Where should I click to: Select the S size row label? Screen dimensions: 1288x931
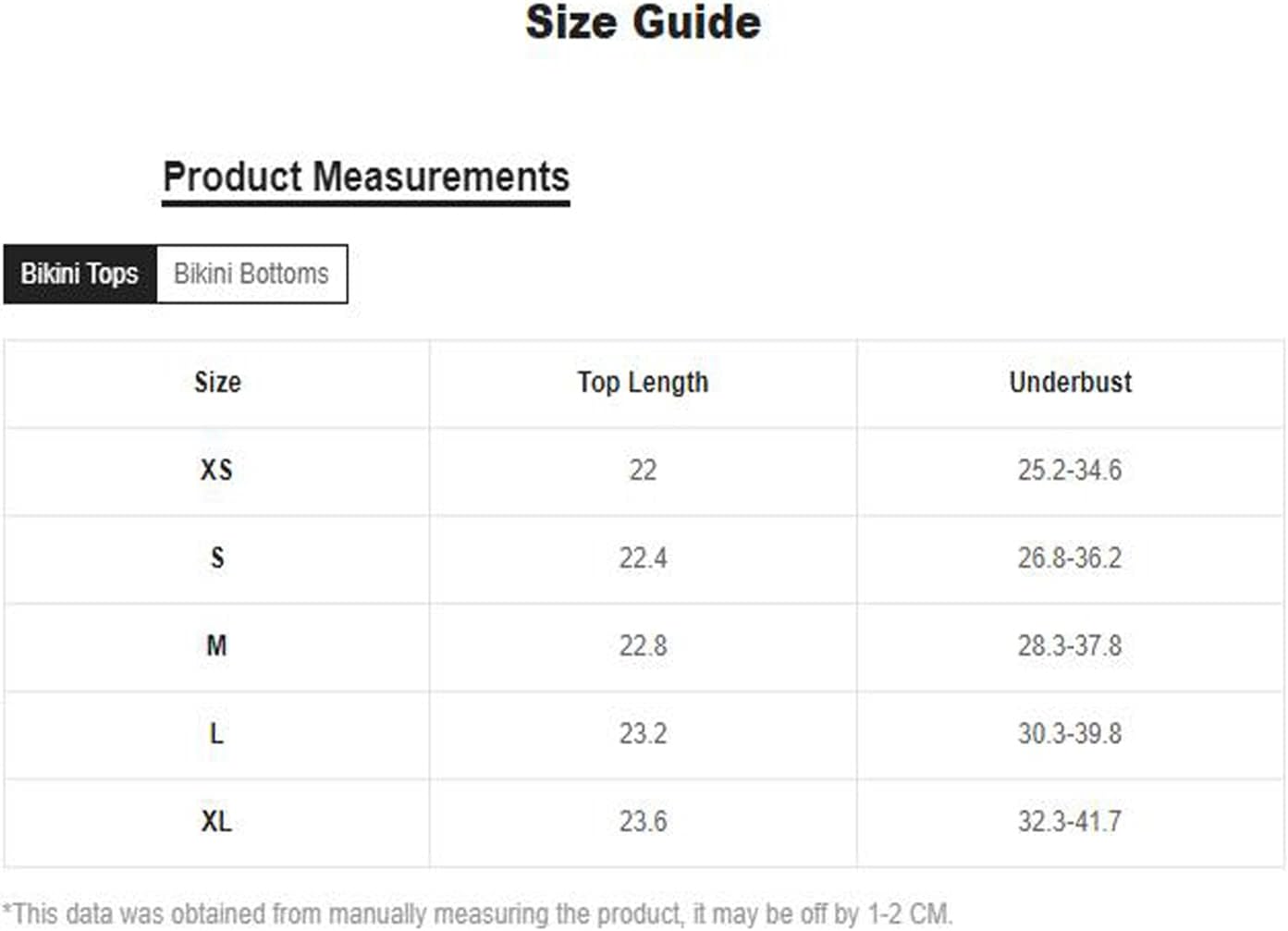(x=217, y=558)
